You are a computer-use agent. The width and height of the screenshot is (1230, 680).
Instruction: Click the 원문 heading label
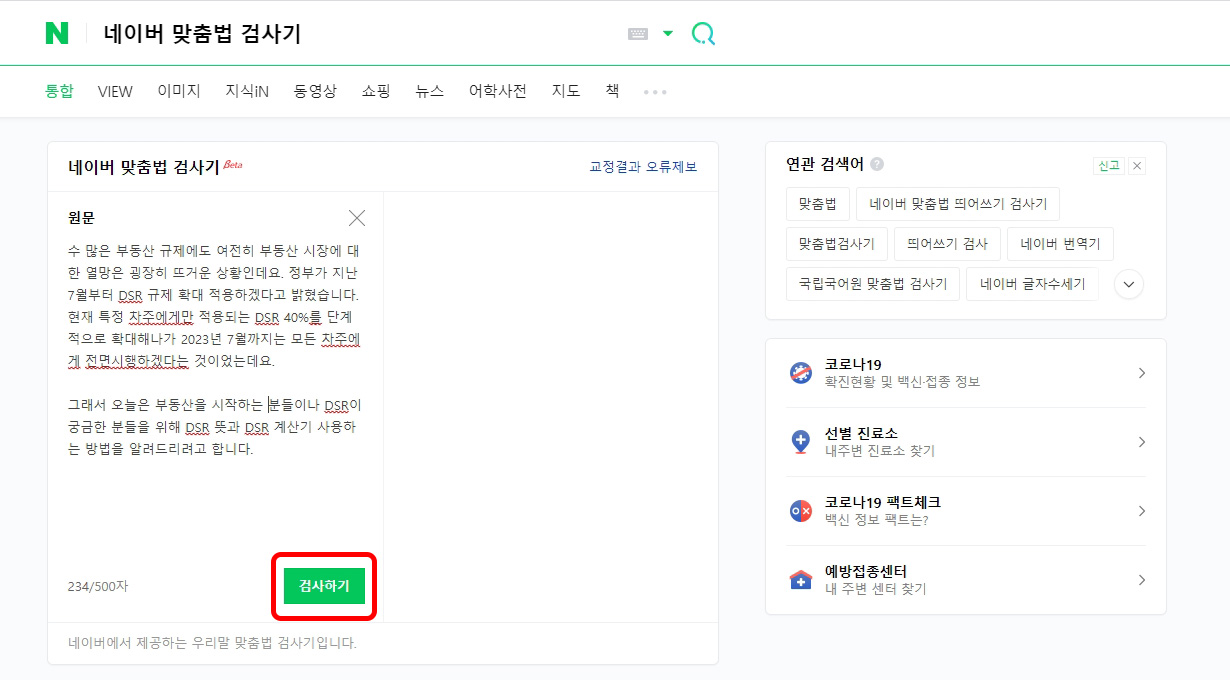[x=82, y=218]
